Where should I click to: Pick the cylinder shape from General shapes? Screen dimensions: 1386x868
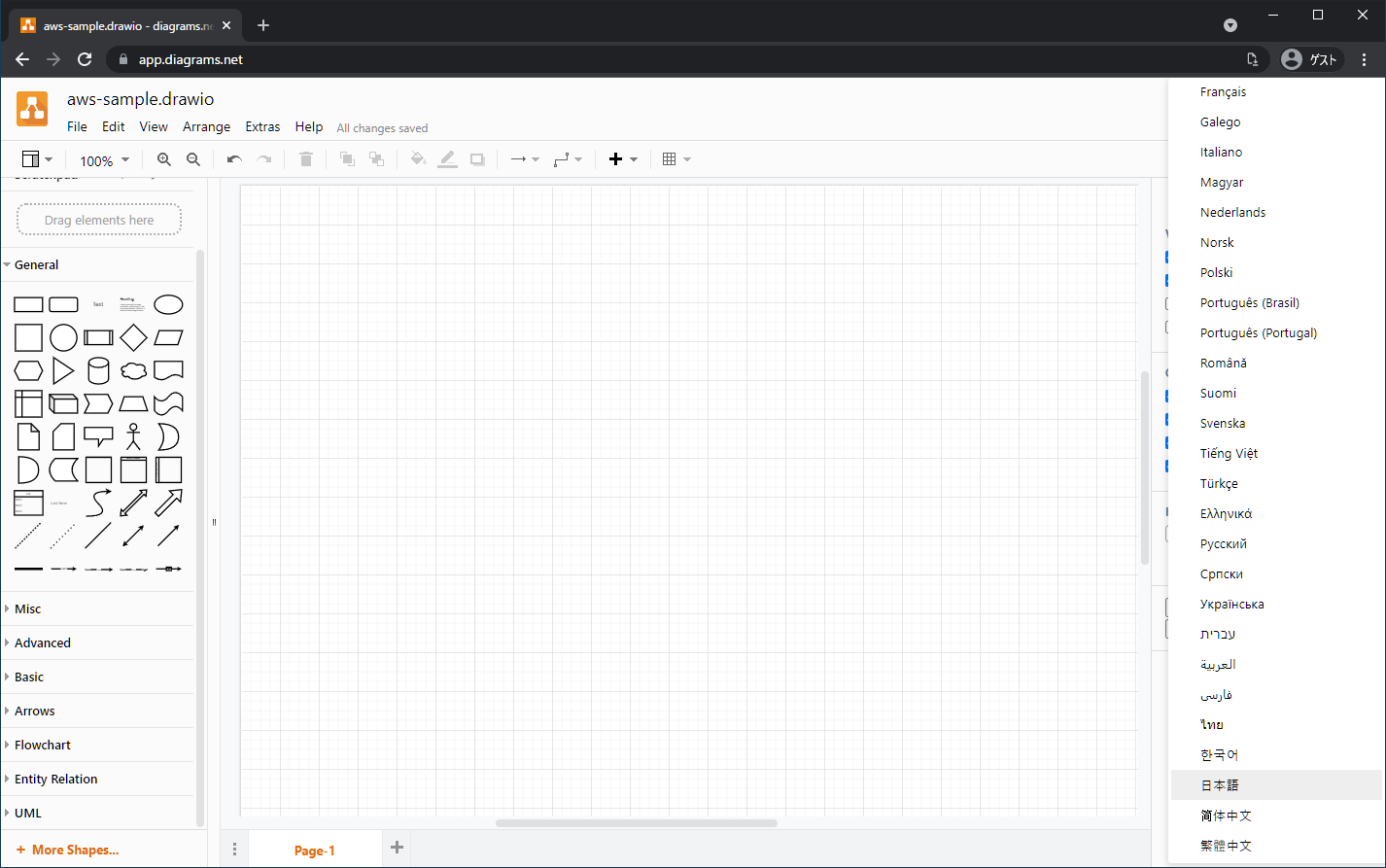(x=98, y=370)
